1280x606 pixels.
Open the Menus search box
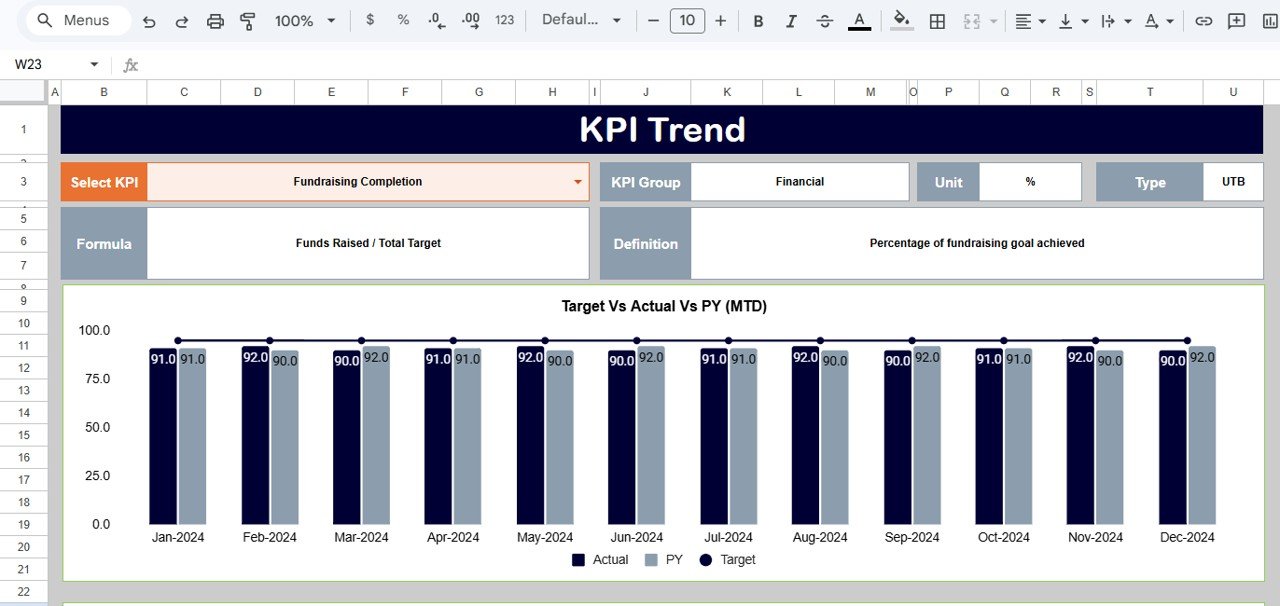pos(77,20)
